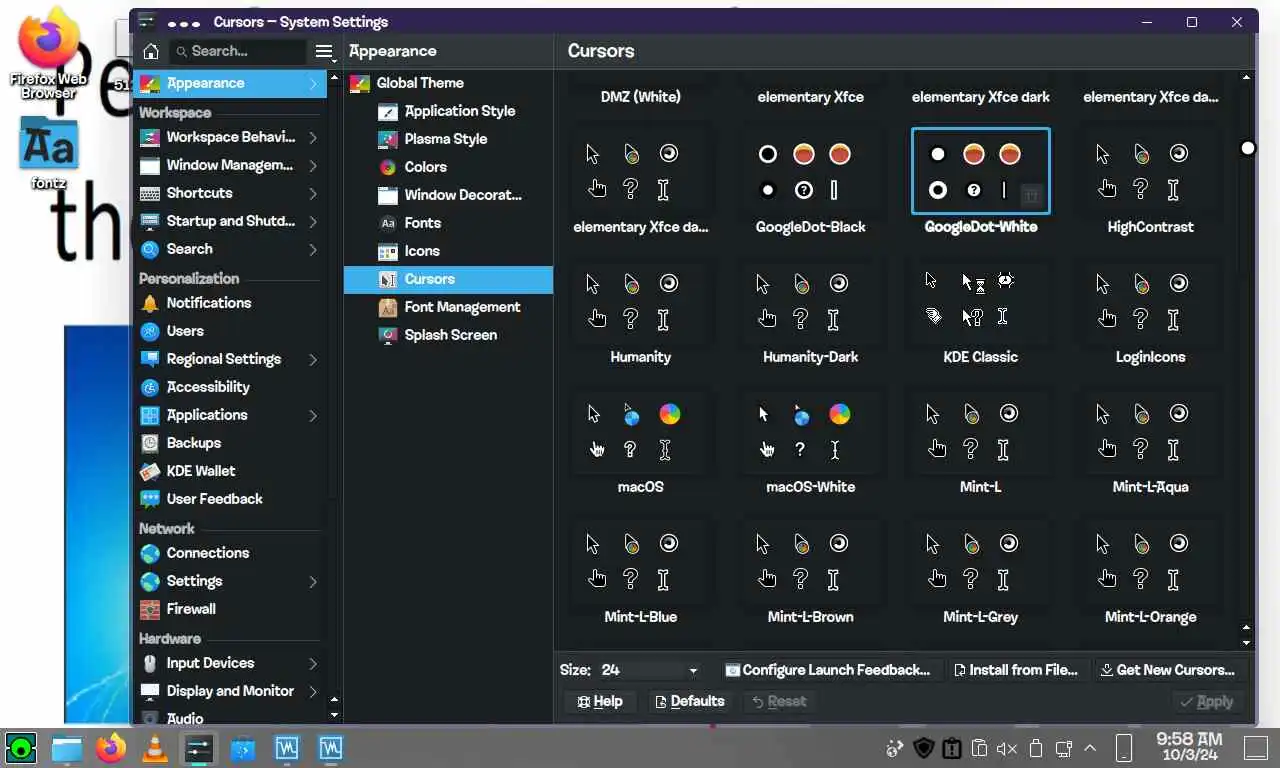Click the Fonts icon
This screenshot has height=768, width=1280.
pyautogui.click(x=388, y=223)
